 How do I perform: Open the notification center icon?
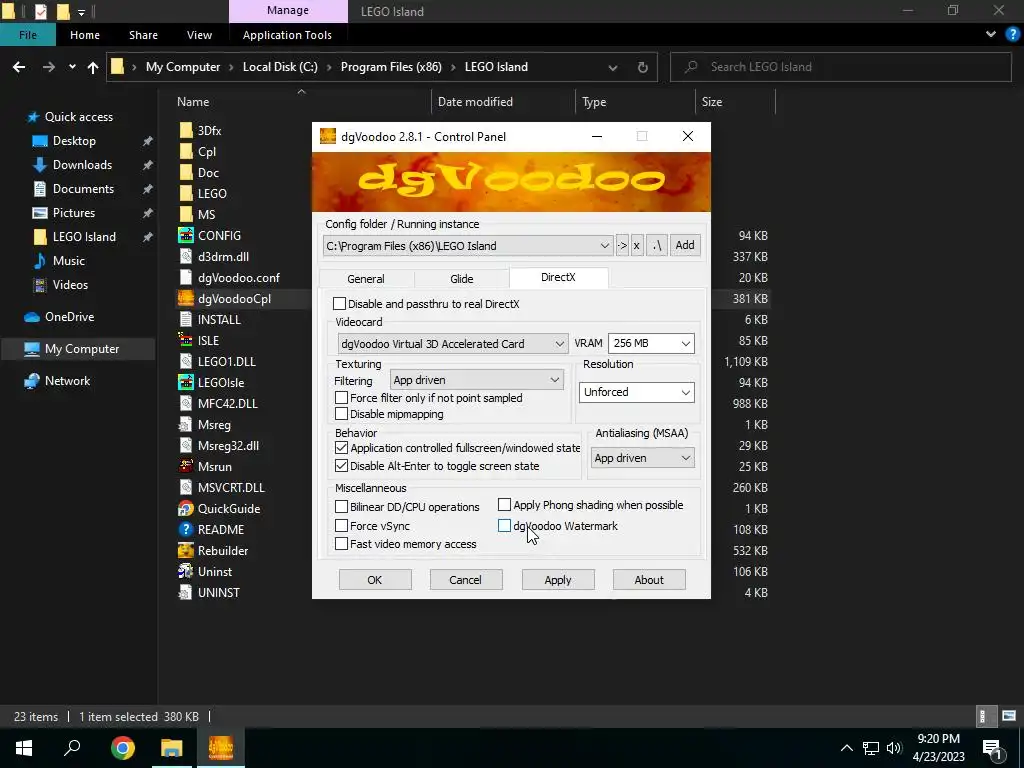[x=993, y=748]
